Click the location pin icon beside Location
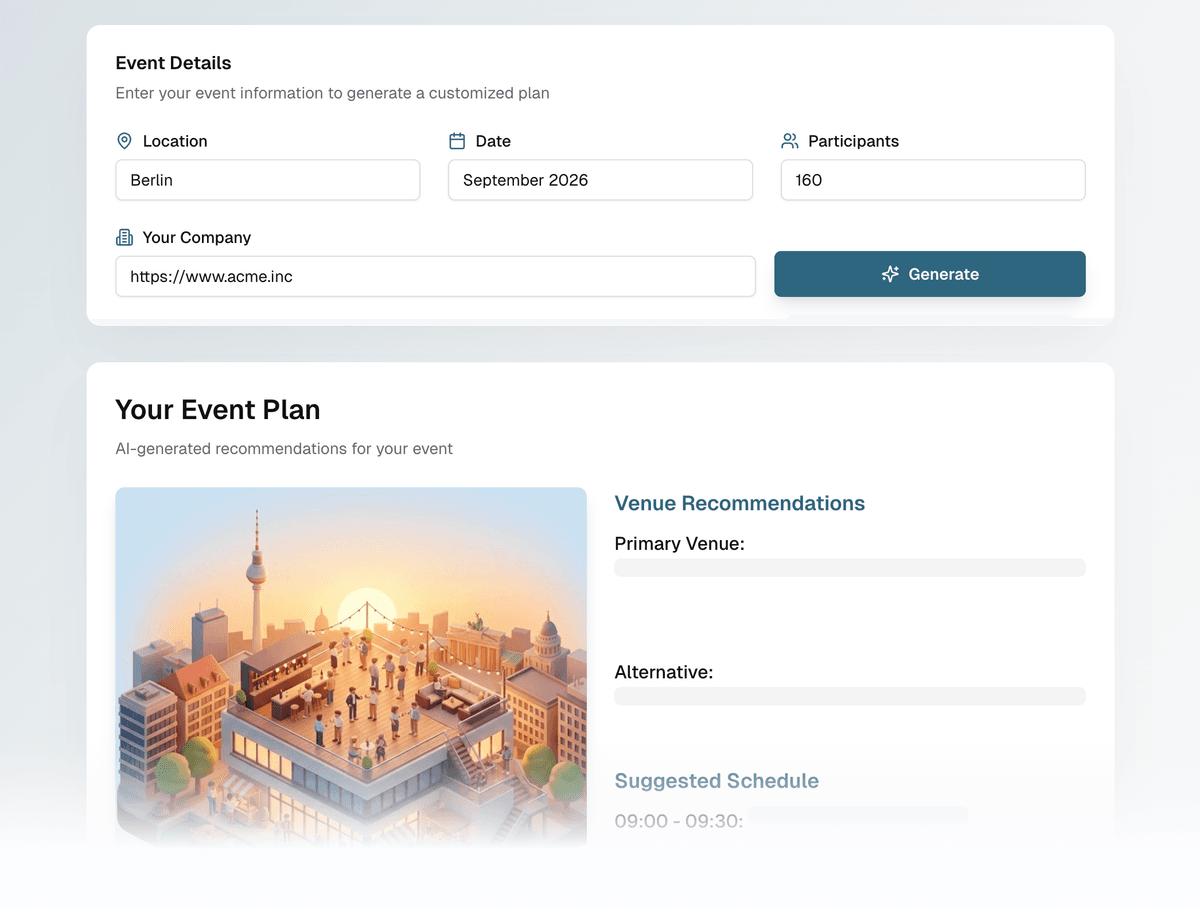This screenshot has width=1200, height=907. [x=123, y=141]
